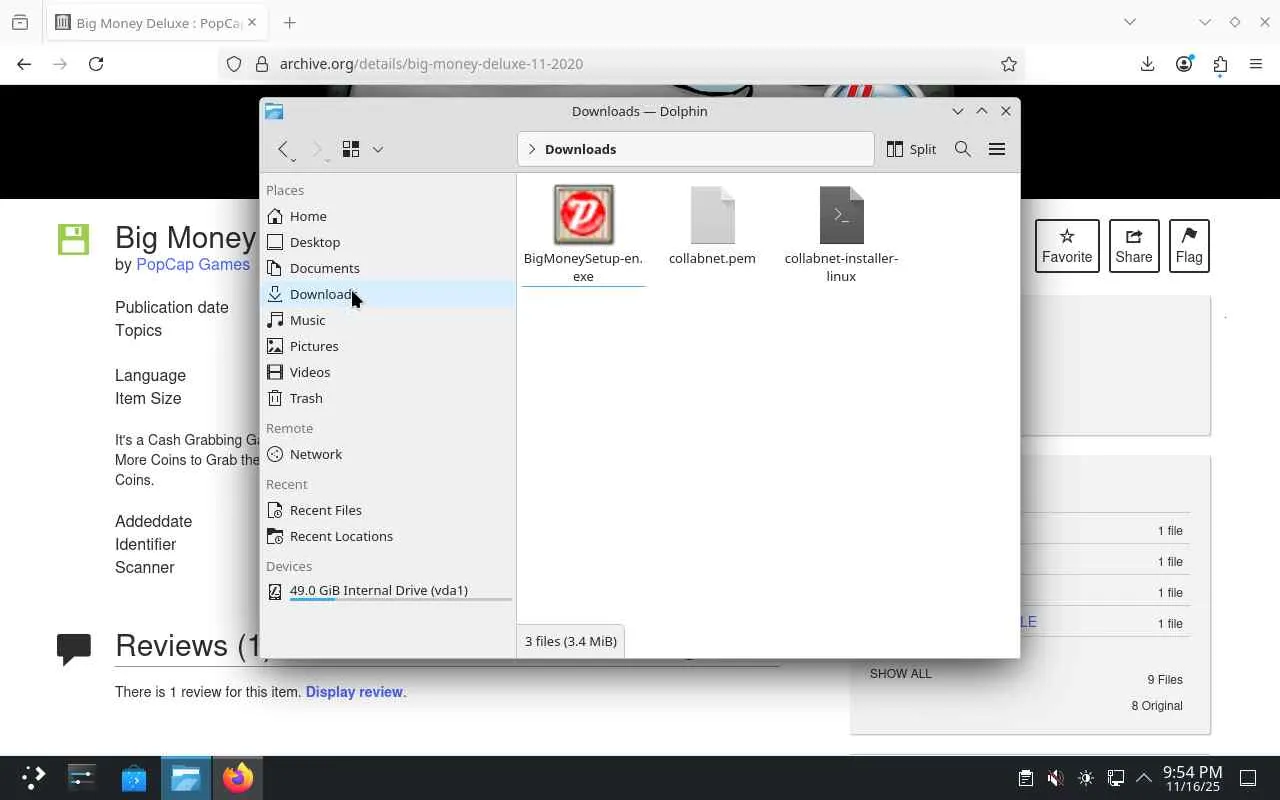Image resolution: width=1280 pixels, height=800 pixels.
Task: Select the 49.0 GiB Internal Drive device
Action: (x=388, y=591)
